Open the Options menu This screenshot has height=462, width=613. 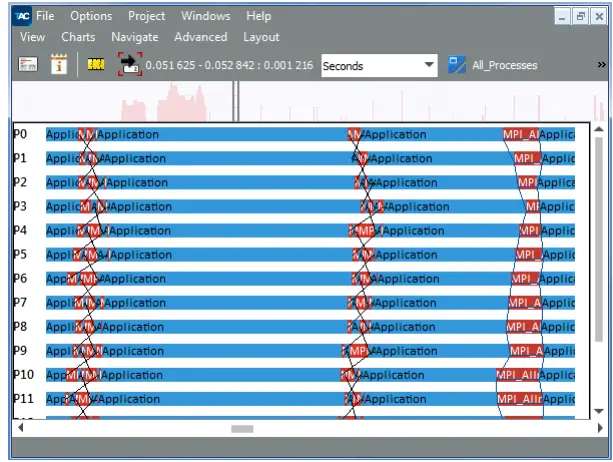[91, 16]
